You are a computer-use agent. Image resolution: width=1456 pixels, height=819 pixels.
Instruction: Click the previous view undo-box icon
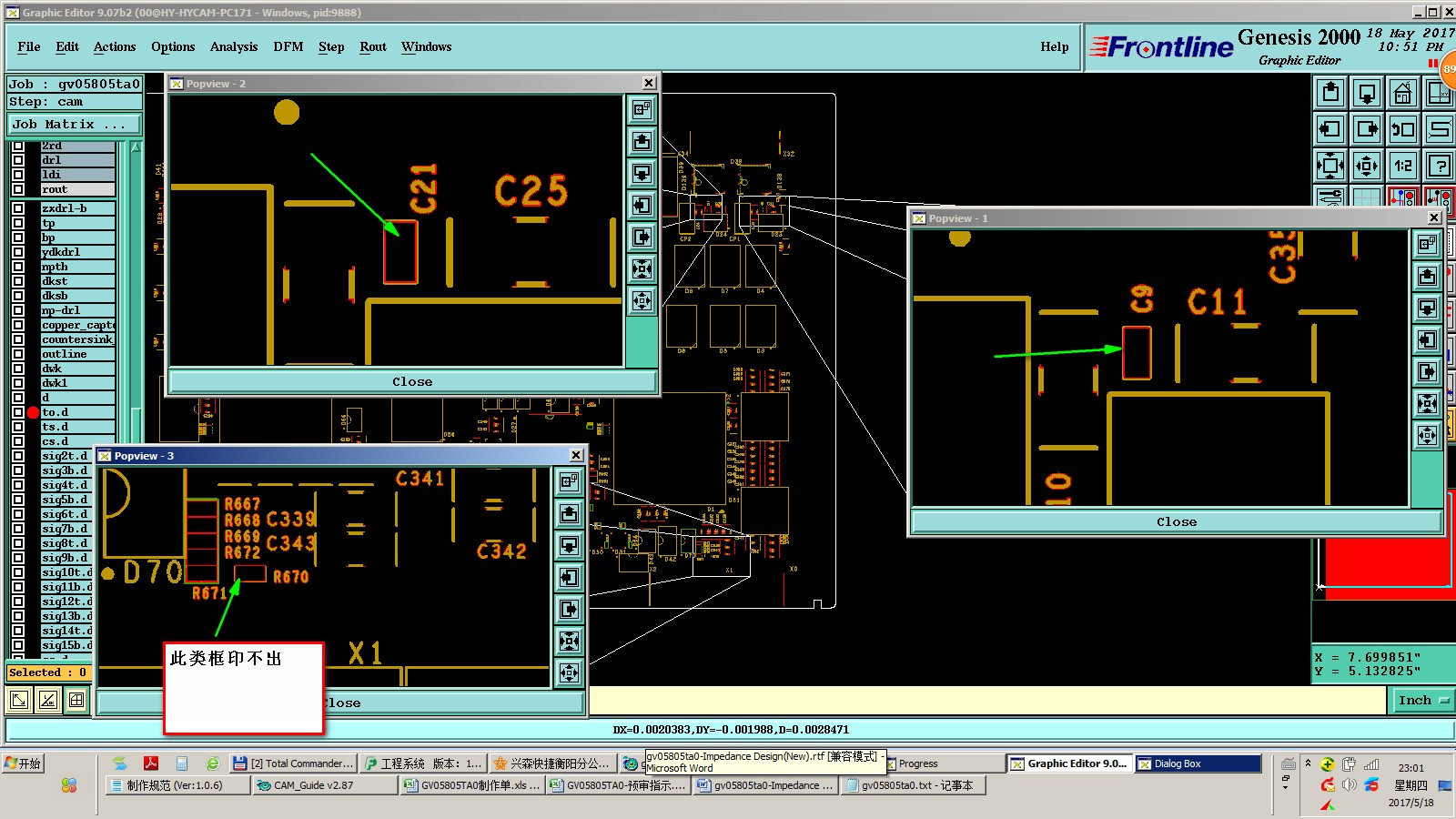(x=1403, y=129)
